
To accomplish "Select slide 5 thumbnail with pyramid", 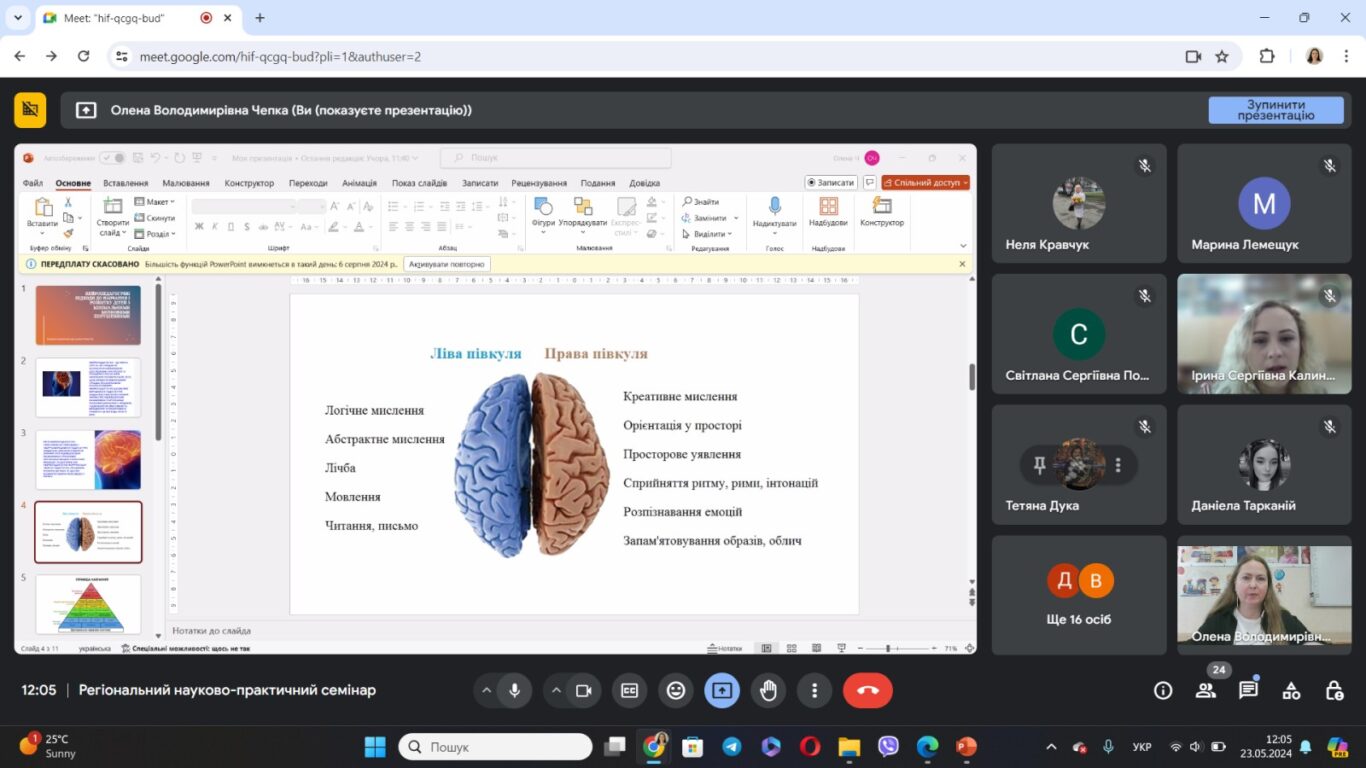I will click(x=89, y=603).
